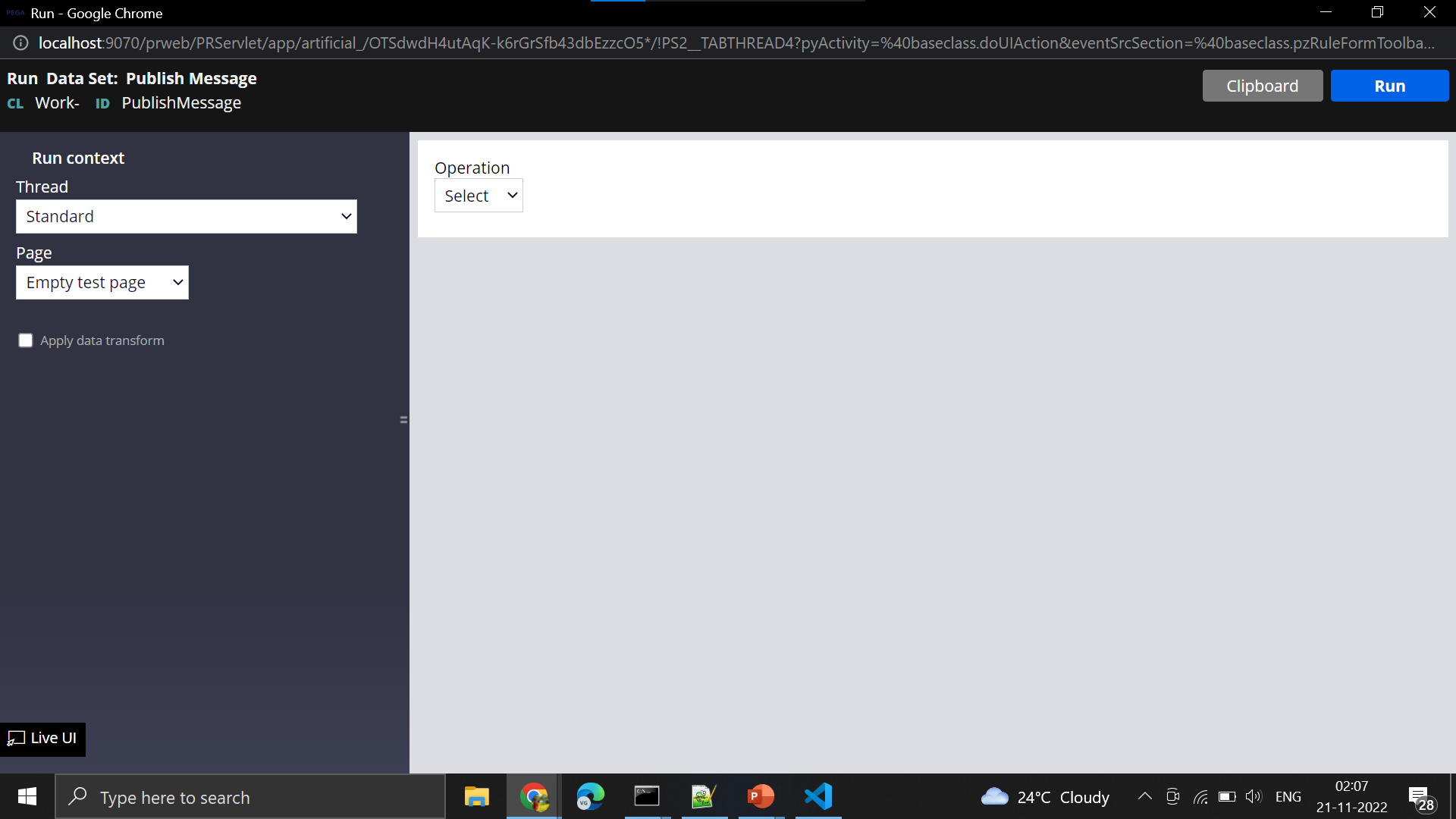
Task: Open File Explorer from the taskbar
Action: point(476,797)
